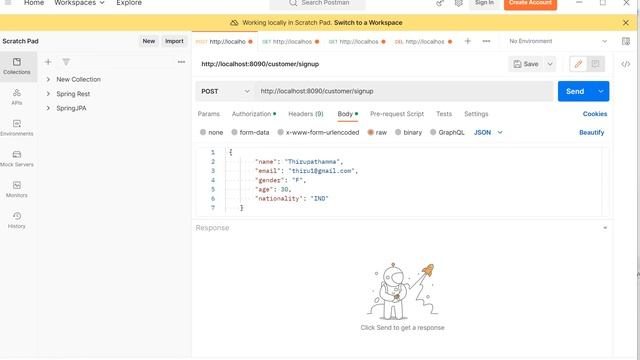Click the comment icon next to pencil
Viewport: 640px width, 360px height.
(x=596, y=64)
